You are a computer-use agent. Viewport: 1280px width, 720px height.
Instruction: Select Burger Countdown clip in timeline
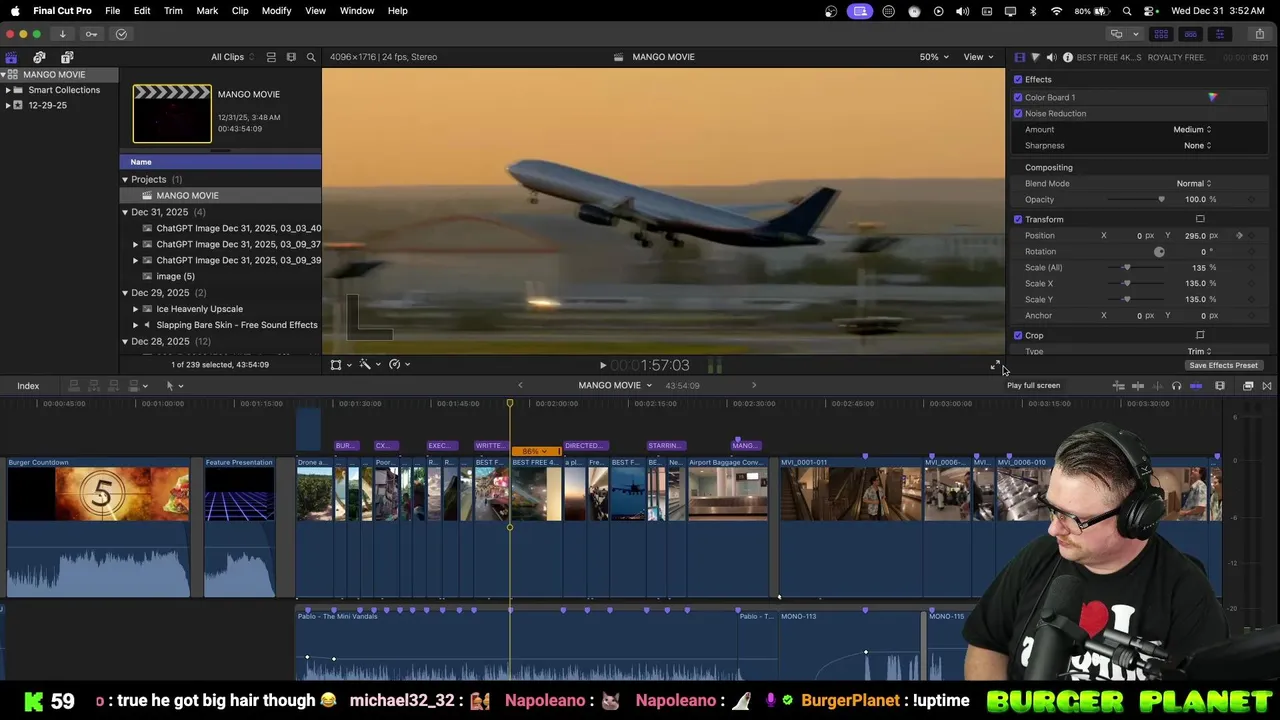click(98, 528)
